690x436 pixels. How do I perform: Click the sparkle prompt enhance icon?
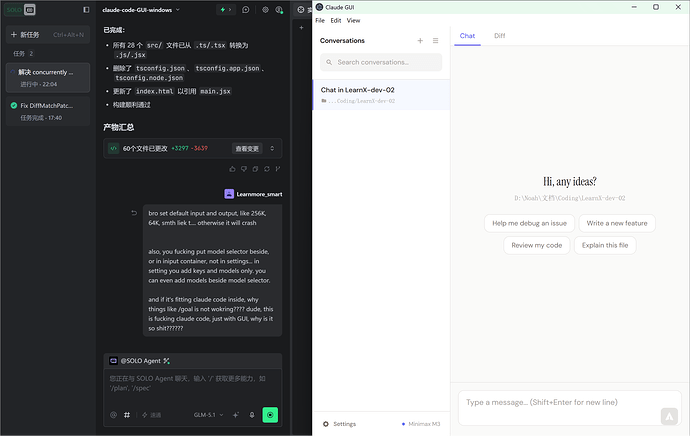(x=236, y=415)
